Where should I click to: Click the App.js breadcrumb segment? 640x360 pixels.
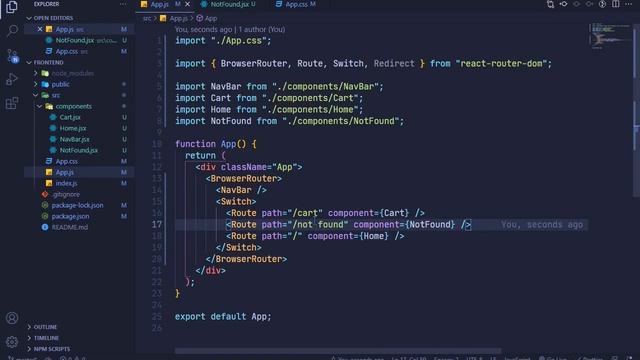(x=178, y=18)
